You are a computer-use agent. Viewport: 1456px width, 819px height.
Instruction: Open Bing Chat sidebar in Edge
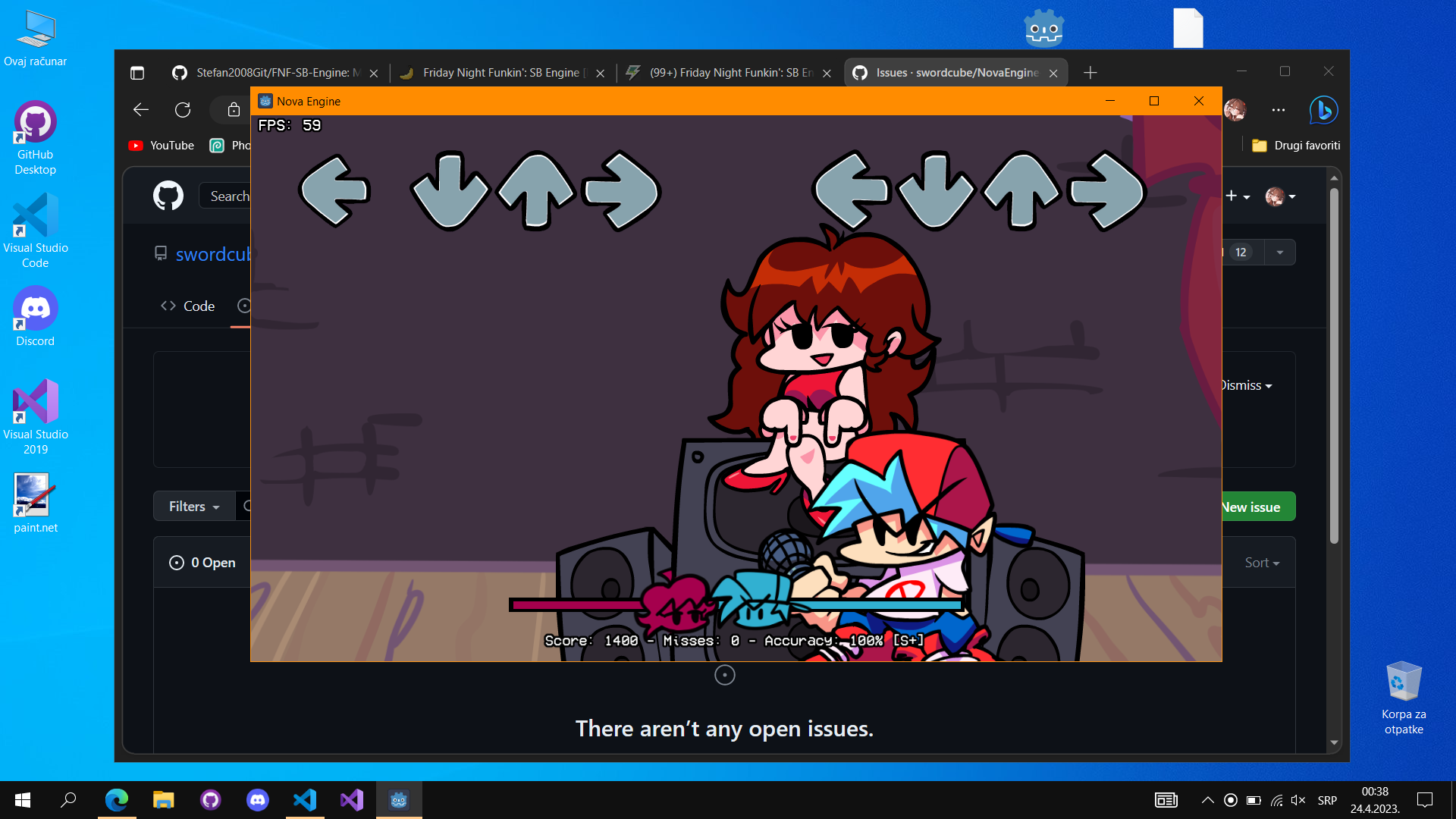1323,111
